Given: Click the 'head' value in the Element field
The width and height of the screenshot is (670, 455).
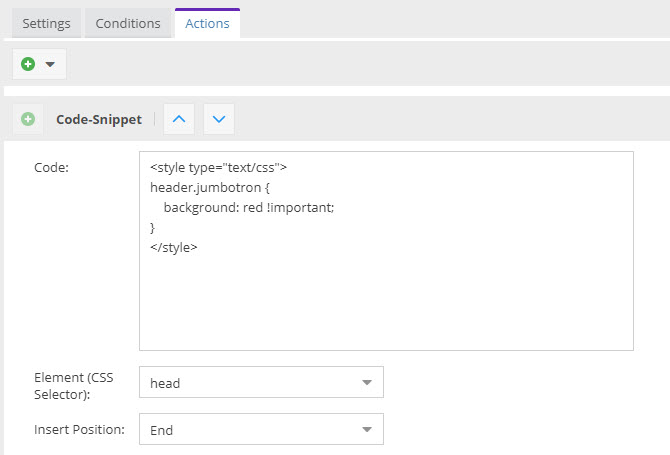Looking at the screenshot, I should click(165, 383).
